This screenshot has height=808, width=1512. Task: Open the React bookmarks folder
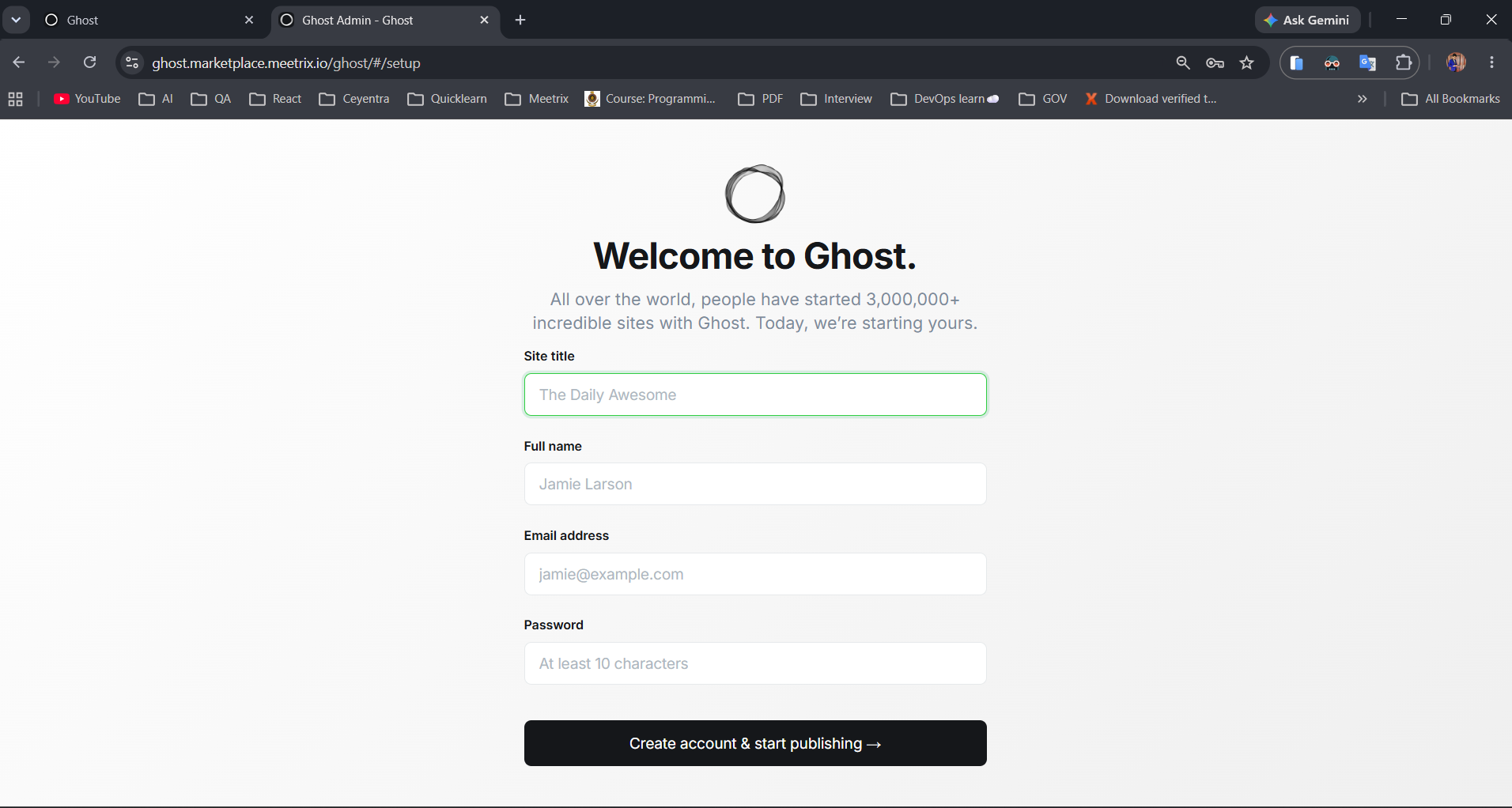(275, 99)
